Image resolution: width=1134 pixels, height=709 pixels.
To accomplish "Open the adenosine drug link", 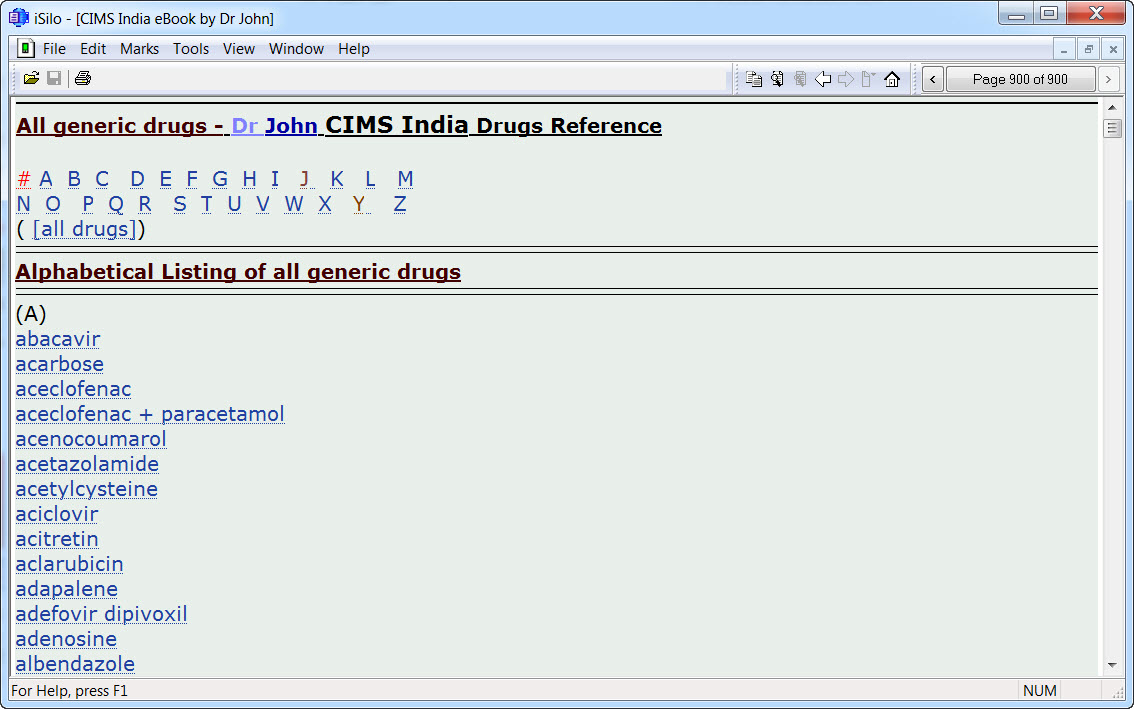I will (67, 639).
